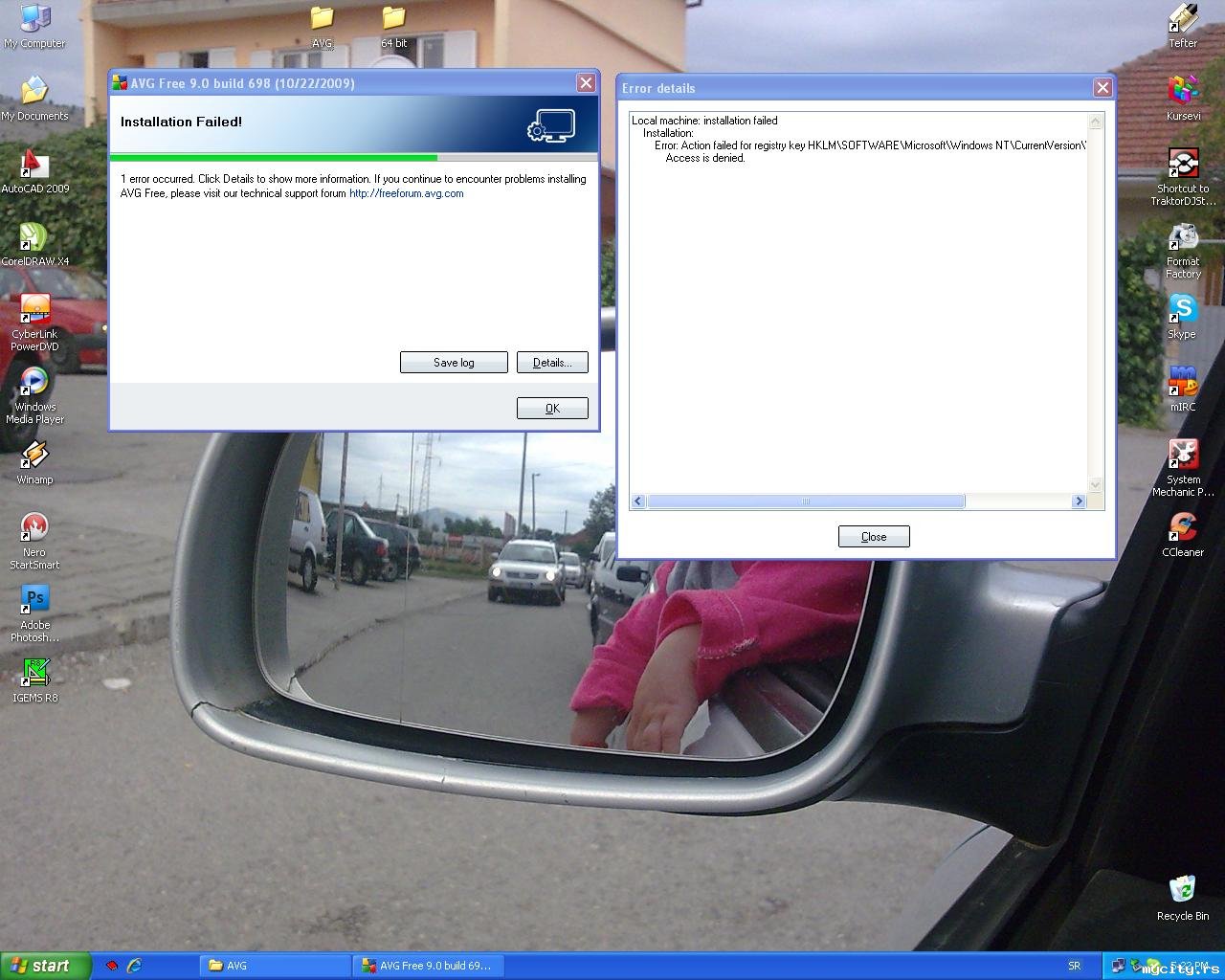The image size is (1225, 980).
Task: Click the network connections tray icon
Action: [x=1118, y=966]
